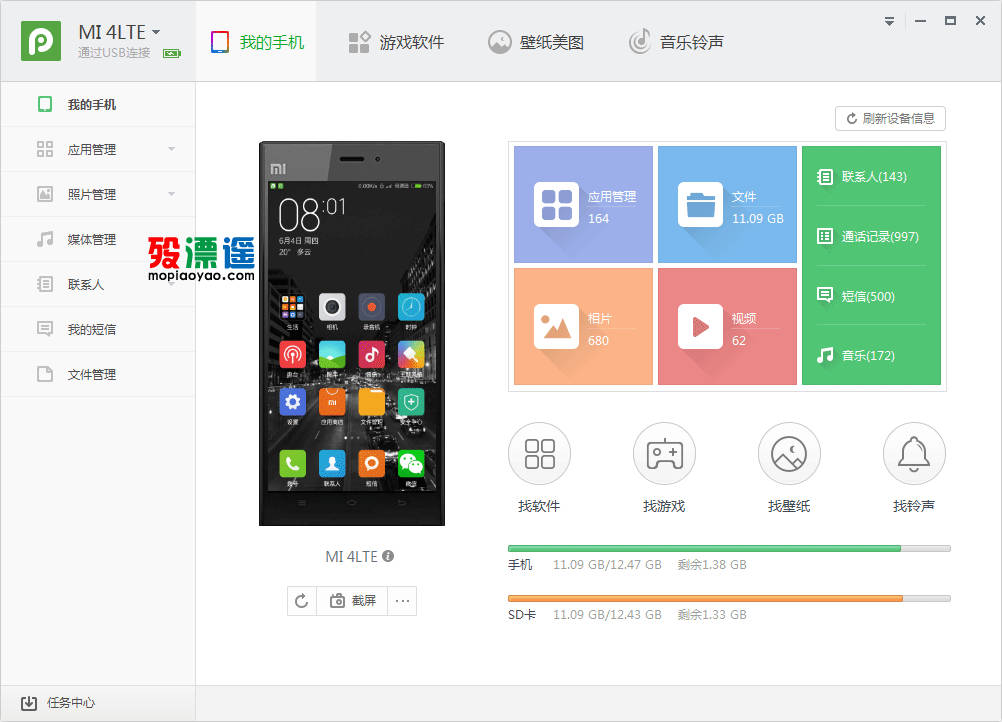Click the phone screen preview
Image resolution: width=1002 pixels, height=722 pixels.
coord(352,337)
